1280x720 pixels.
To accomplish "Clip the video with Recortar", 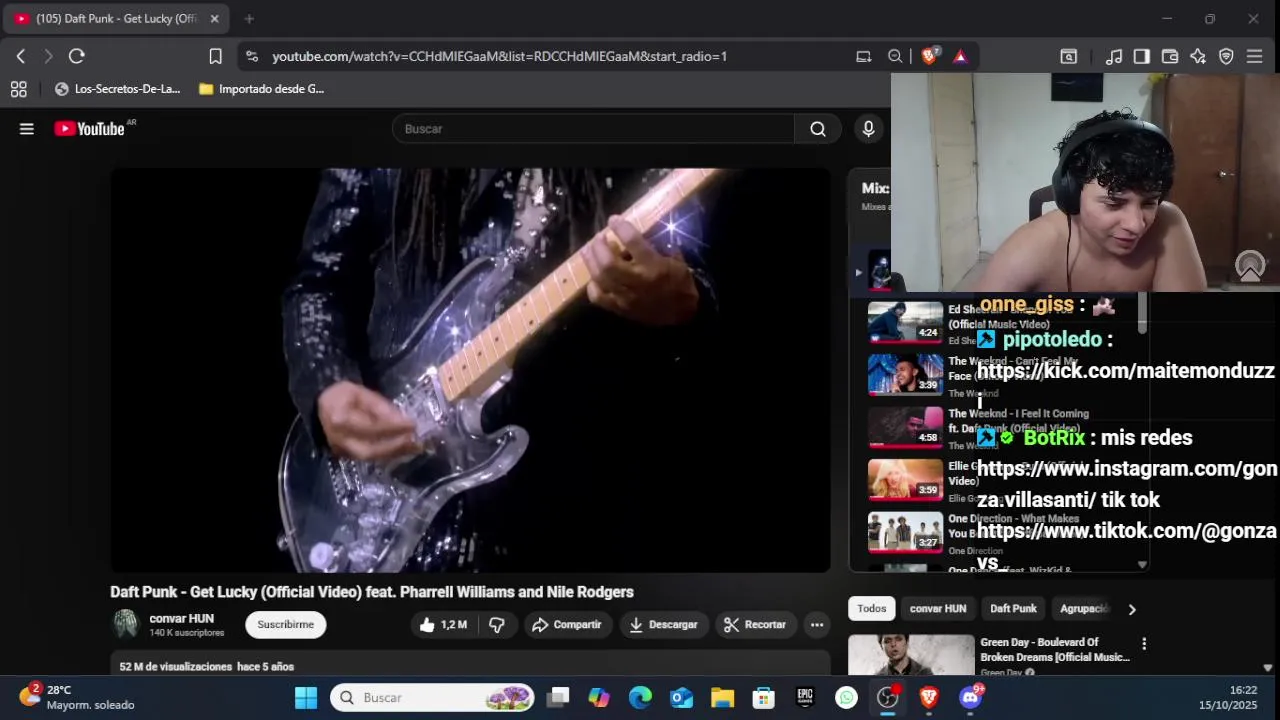I will tap(755, 624).
